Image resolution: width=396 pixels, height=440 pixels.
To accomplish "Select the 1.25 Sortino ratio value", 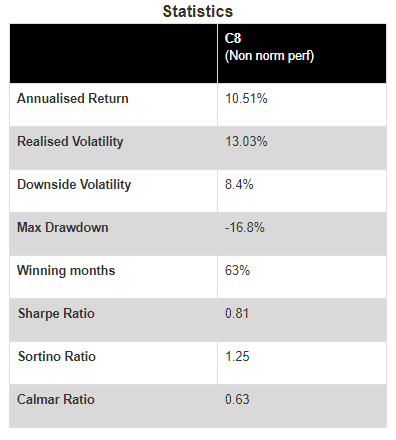I will [x=237, y=356].
